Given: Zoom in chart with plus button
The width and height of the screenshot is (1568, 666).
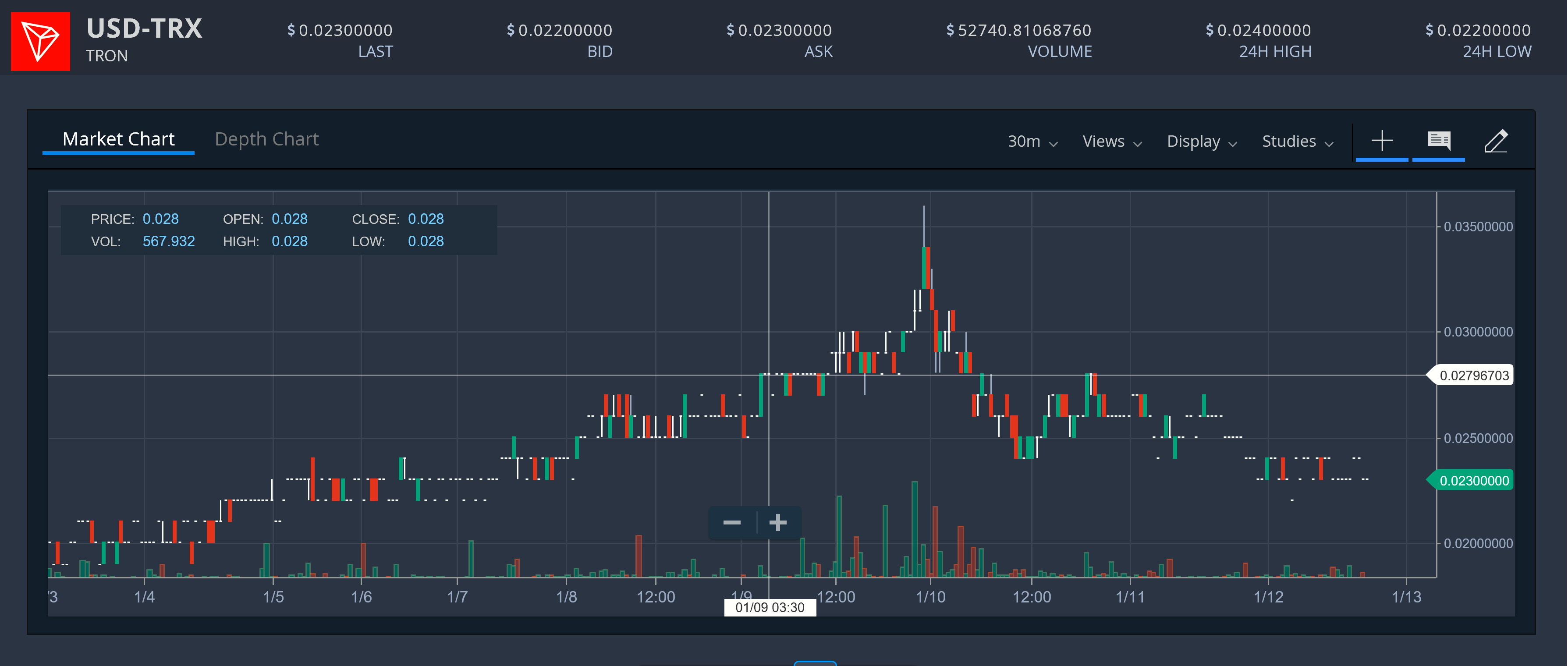Looking at the screenshot, I should (x=778, y=522).
